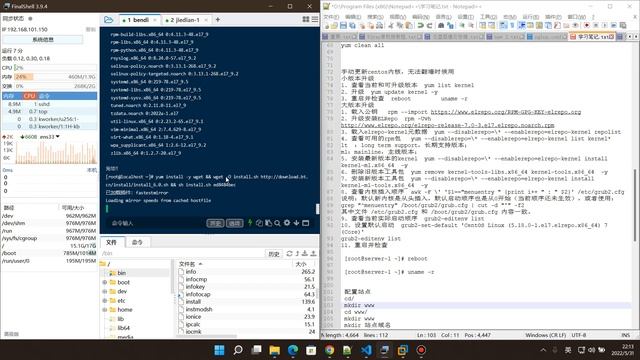The image size is (640, 360).
Task: Click Notepad++ Replace icon
Action: pyautogui.click(x=450, y=26)
